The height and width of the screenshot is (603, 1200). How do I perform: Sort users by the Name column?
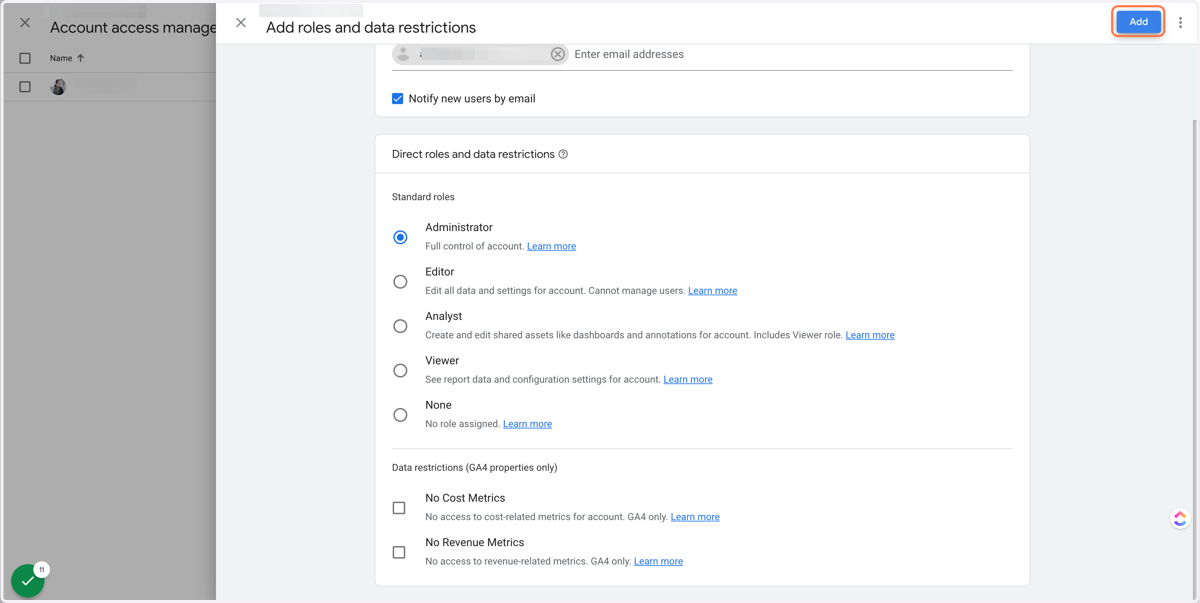(x=67, y=58)
